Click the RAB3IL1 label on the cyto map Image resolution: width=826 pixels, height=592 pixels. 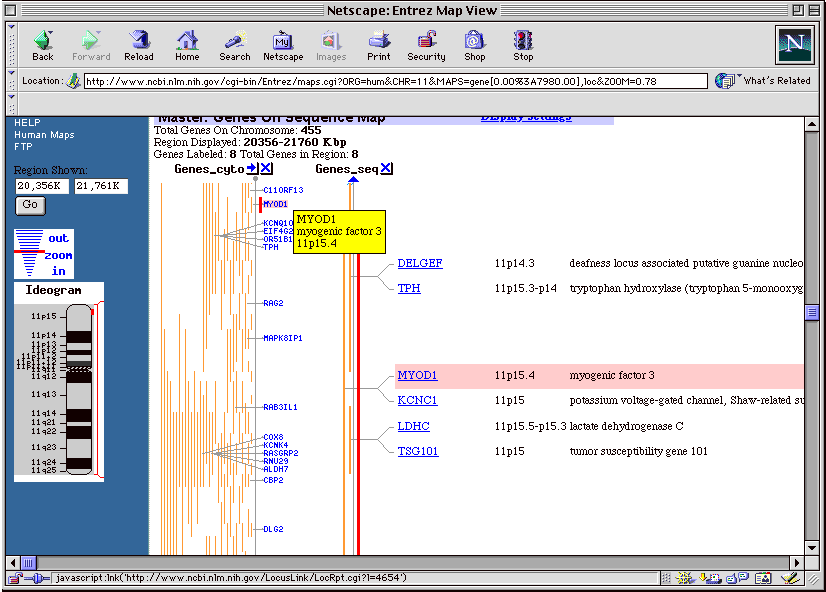280,407
